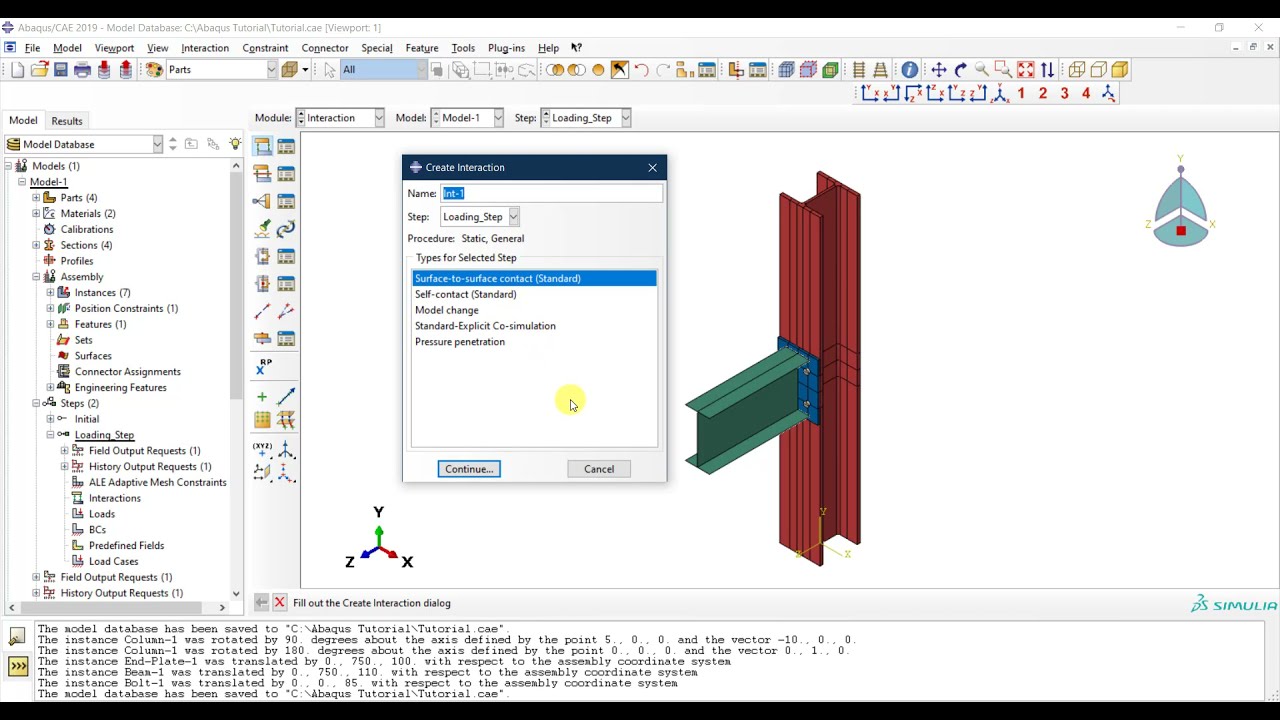This screenshot has height=720, width=1280.
Task: Save the model database via disk icon
Action: pyautogui.click(x=61, y=70)
